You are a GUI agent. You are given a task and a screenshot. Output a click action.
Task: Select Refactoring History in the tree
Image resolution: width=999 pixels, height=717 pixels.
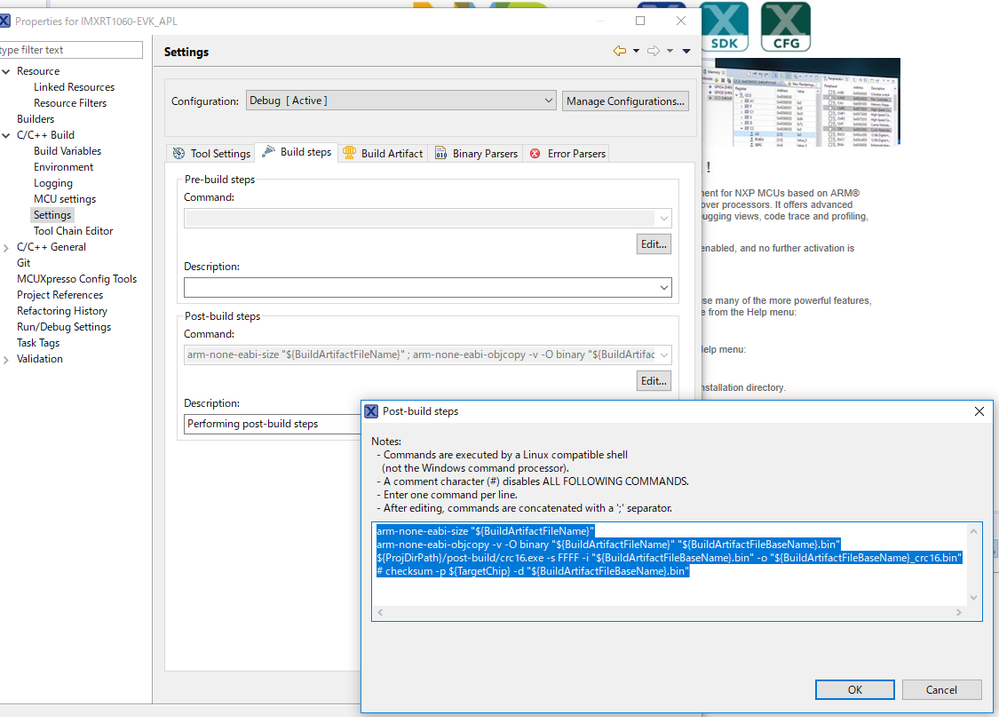(62, 311)
